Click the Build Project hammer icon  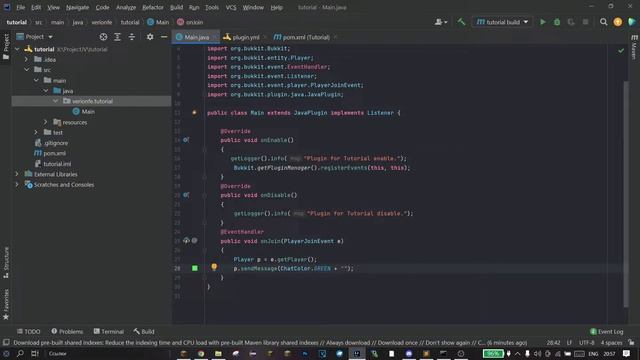point(461,22)
